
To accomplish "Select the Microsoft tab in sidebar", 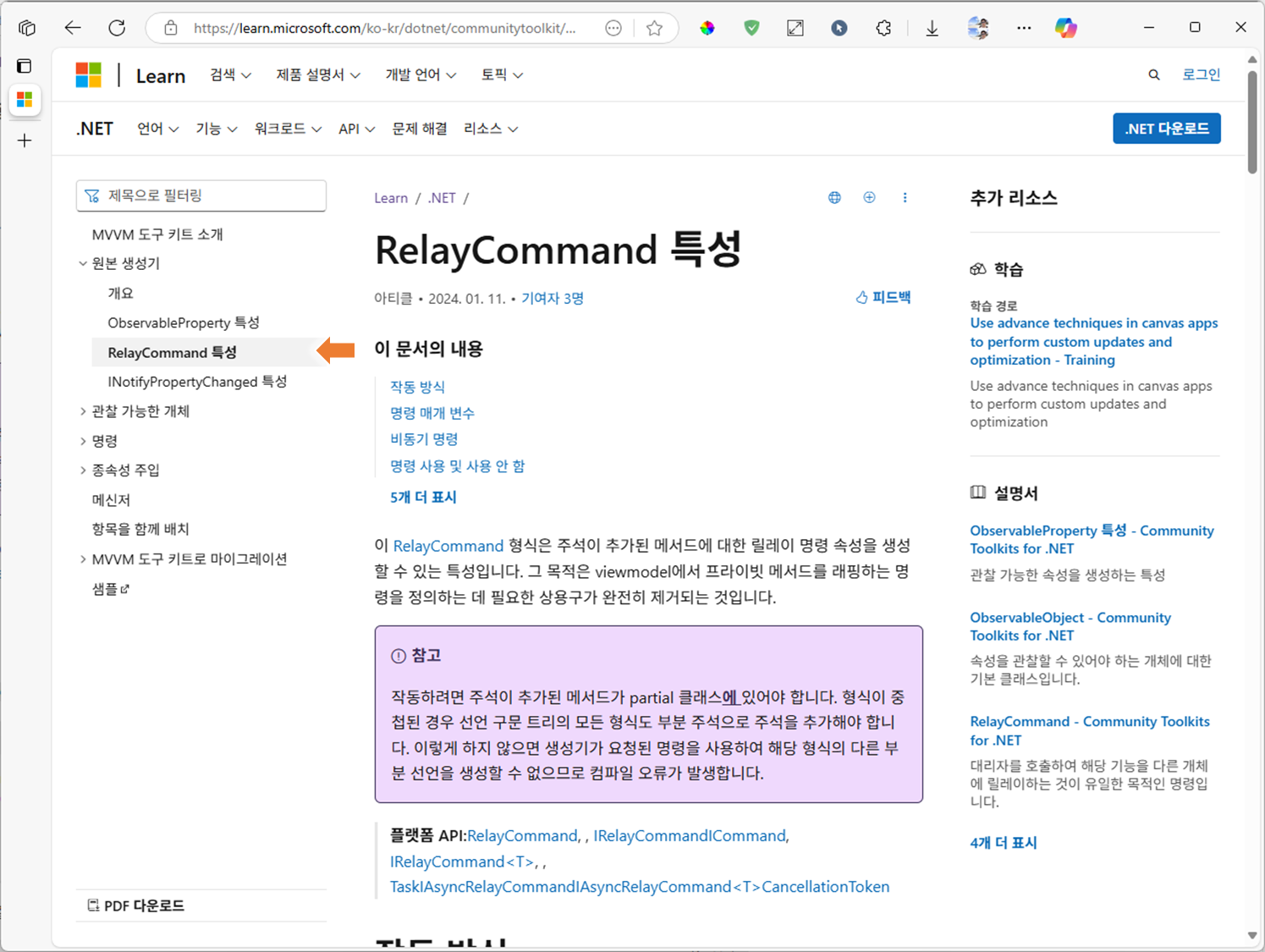I will (x=25, y=100).
